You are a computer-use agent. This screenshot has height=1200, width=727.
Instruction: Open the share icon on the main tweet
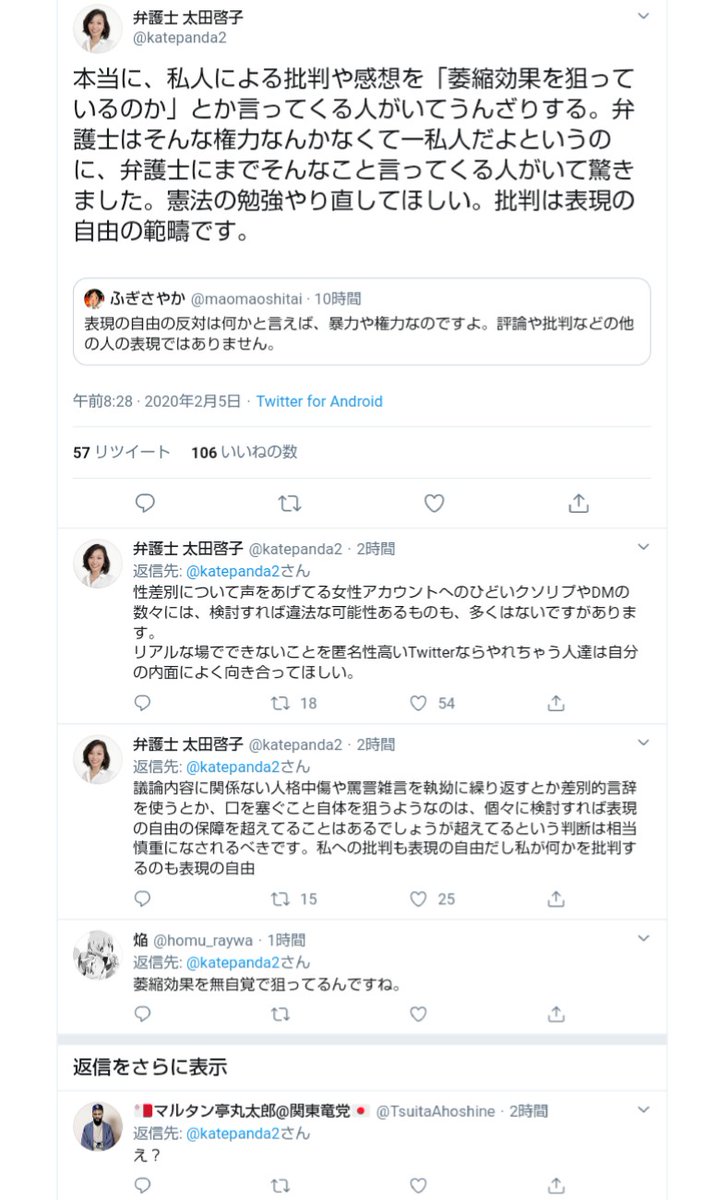576,505
